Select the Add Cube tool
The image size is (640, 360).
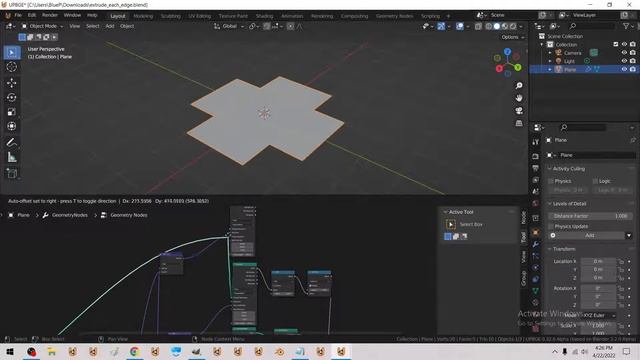(12, 173)
